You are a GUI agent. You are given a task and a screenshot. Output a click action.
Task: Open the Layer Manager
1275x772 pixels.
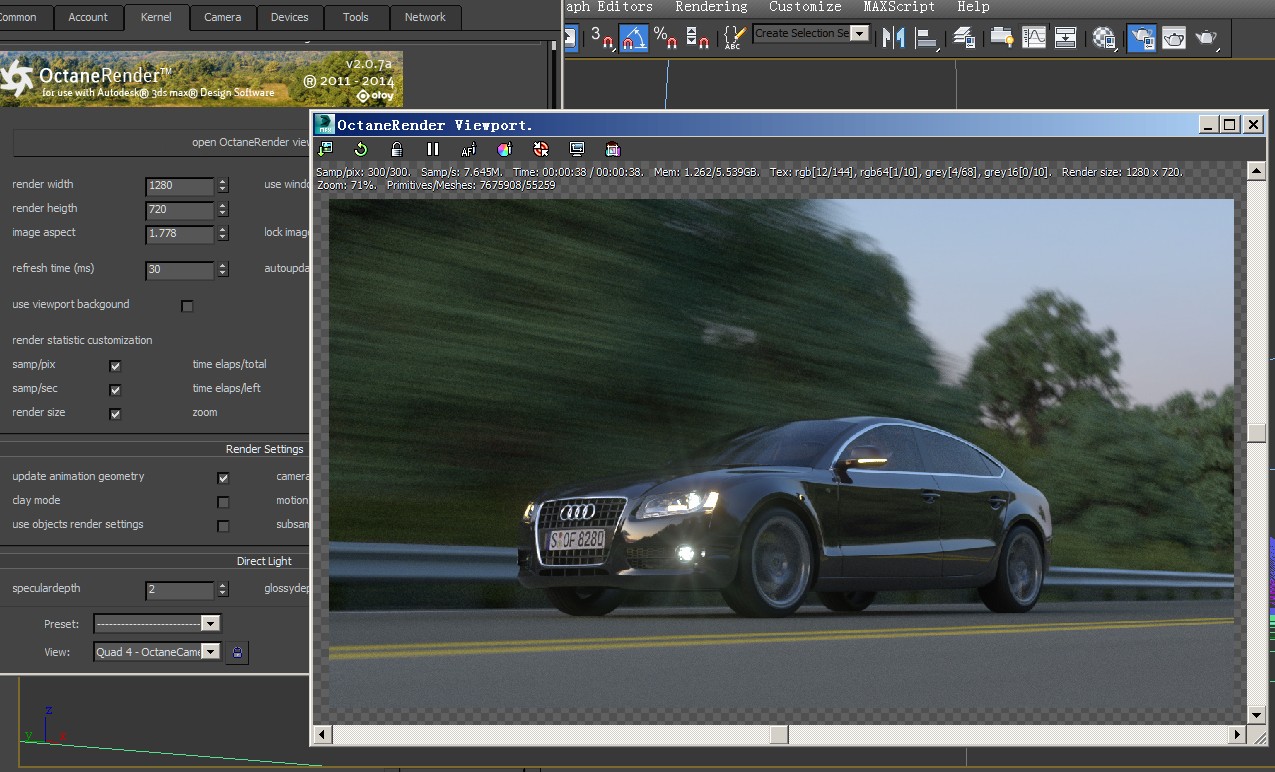pyautogui.click(x=964, y=38)
